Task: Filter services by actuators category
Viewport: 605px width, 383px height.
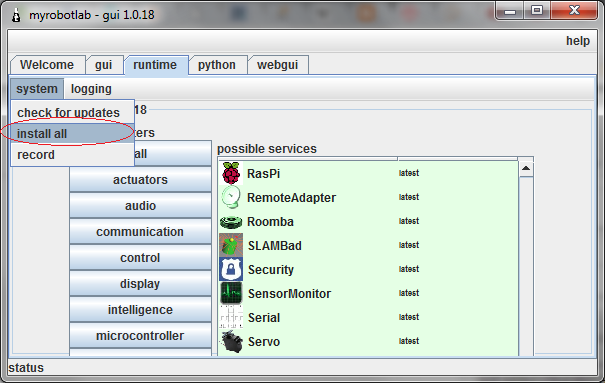Action: pos(140,180)
